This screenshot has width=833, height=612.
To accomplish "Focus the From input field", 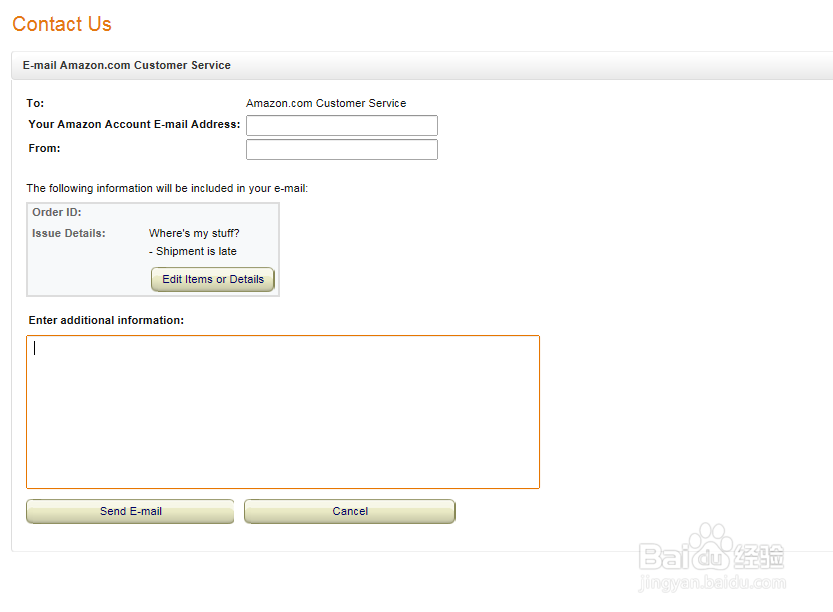I will pyautogui.click(x=341, y=149).
